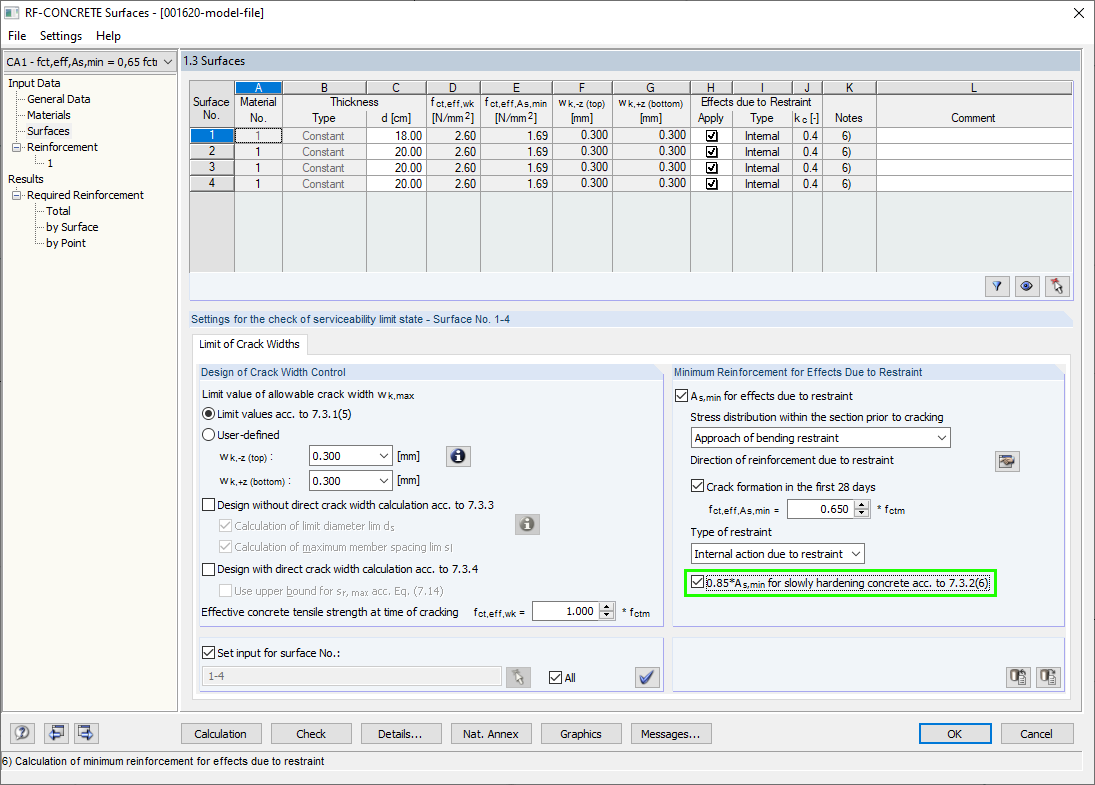Open the Settings menu
Screen dimensions: 1095x785
coord(60,35)
